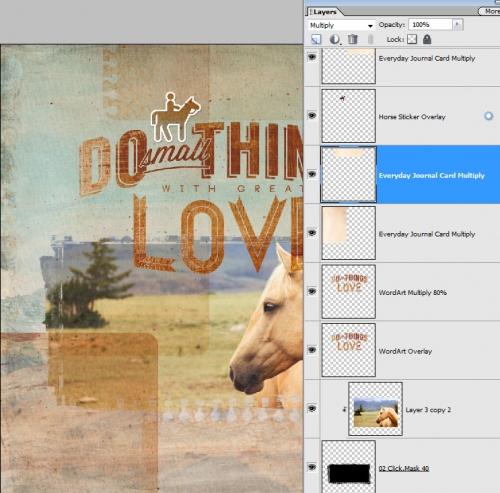
Task: Select the Horse Sticker Overlay layer name
Action: click(412, 117)
